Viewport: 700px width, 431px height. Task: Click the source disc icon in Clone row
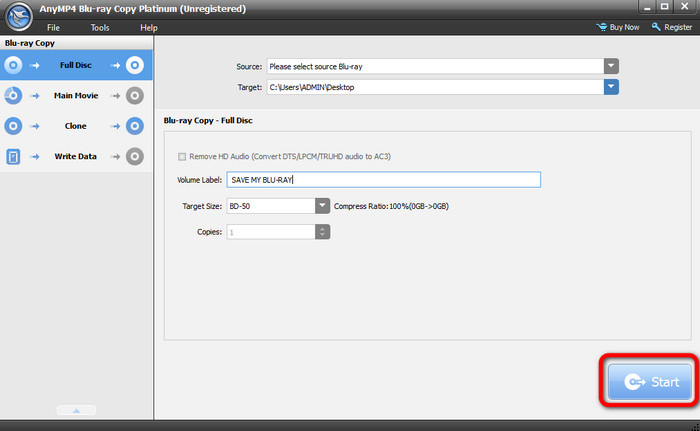pos(13,126)
